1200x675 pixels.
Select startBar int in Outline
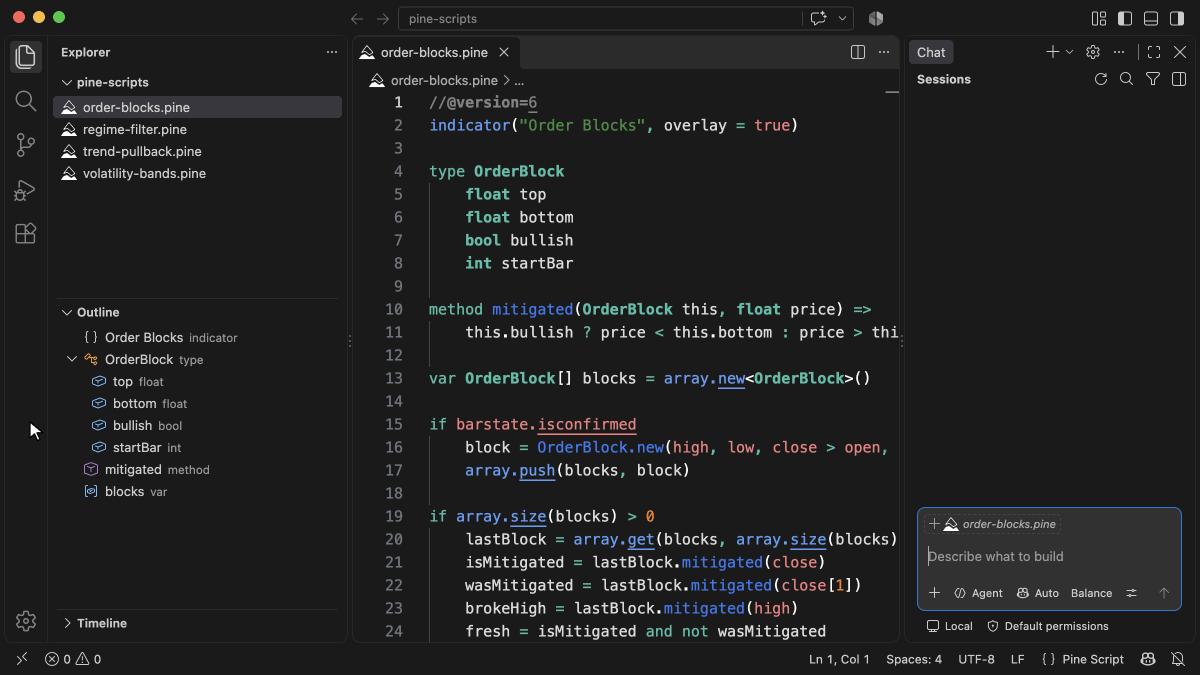pos(197,447)
